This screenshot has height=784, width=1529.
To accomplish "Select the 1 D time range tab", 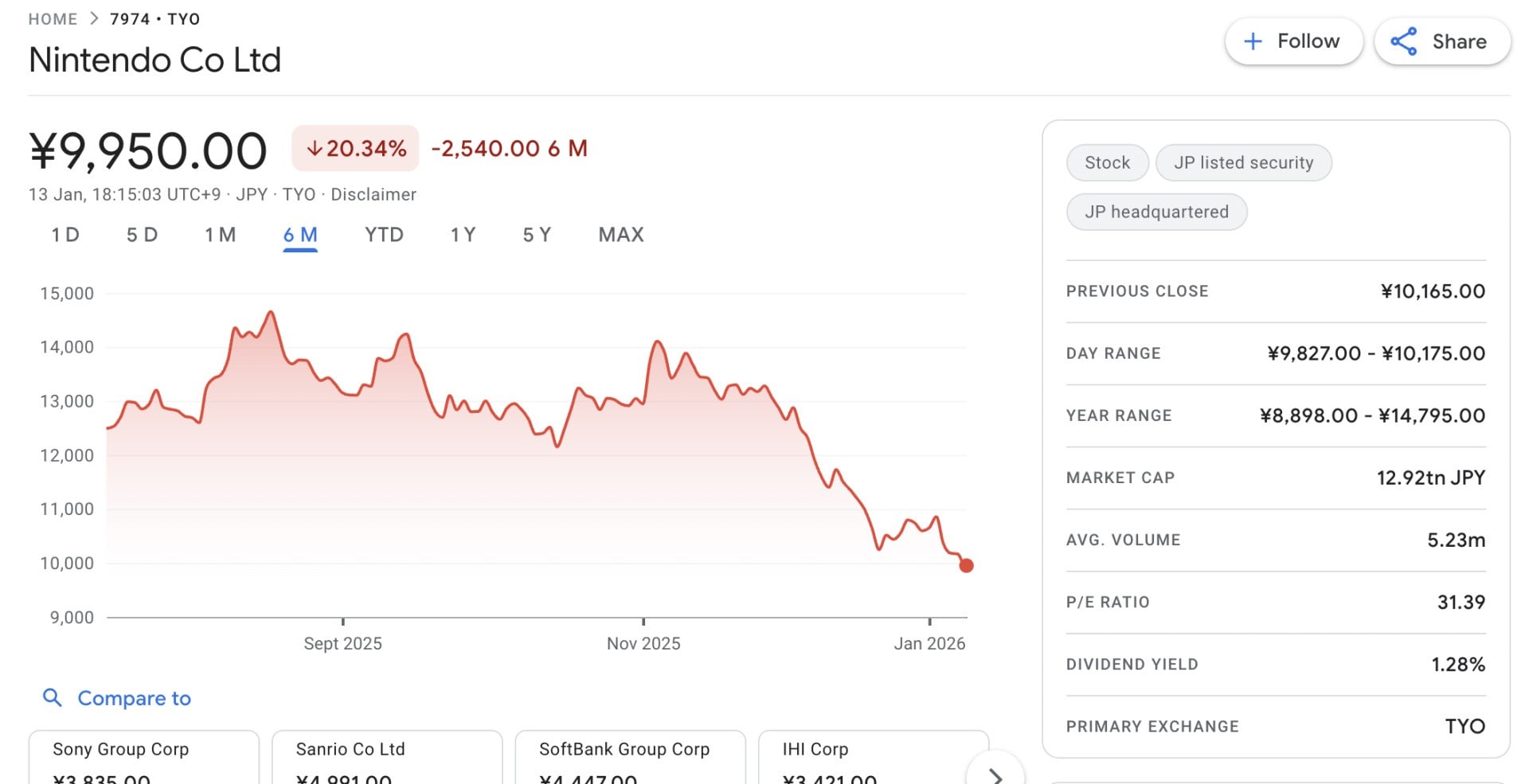I will pos(65,235).
